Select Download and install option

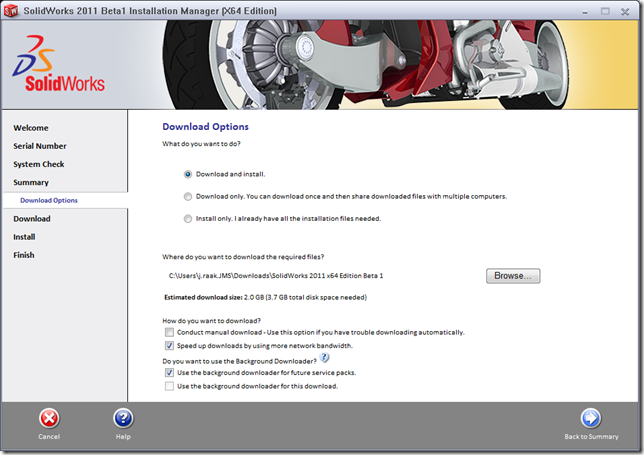[188, 175]
